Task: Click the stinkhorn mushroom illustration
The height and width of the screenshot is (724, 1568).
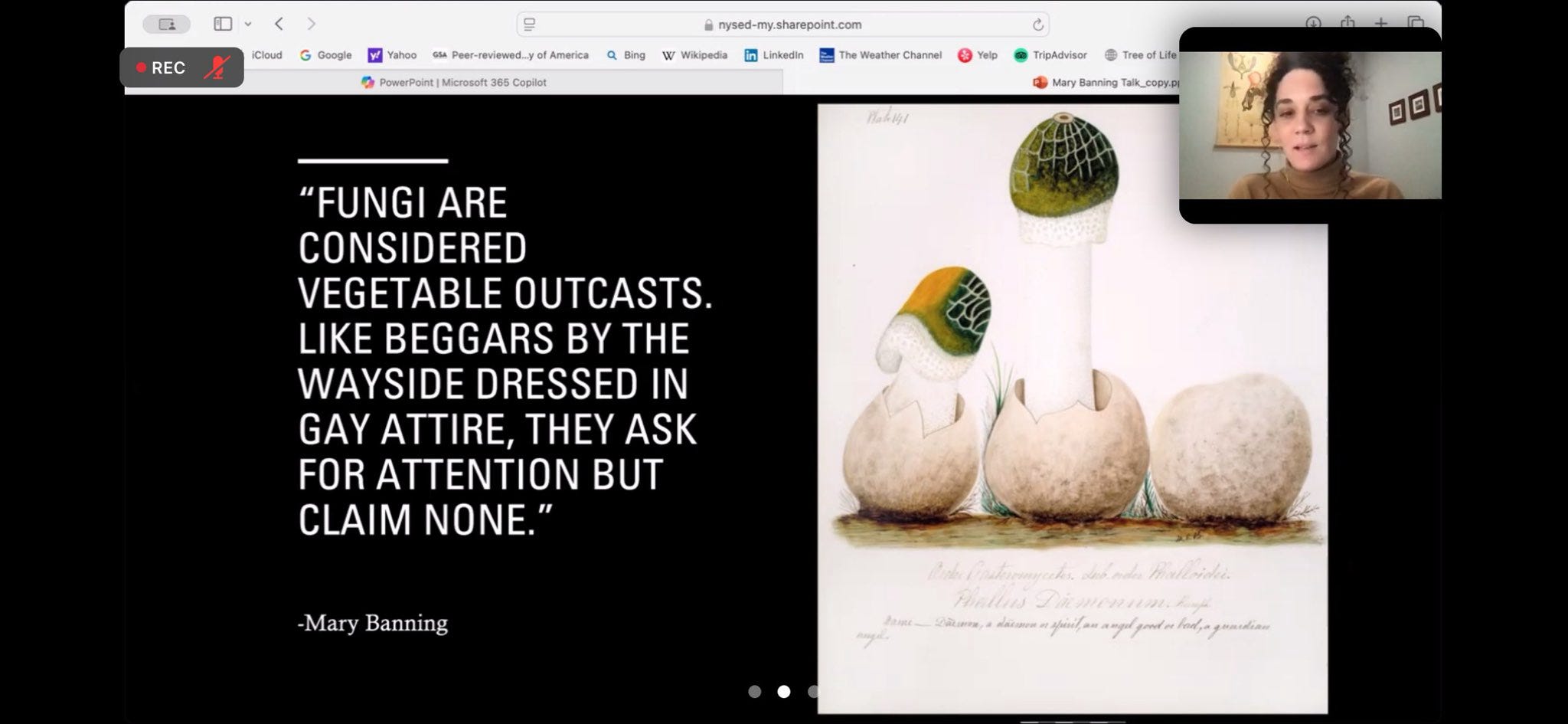Action: click(1072, 408)
